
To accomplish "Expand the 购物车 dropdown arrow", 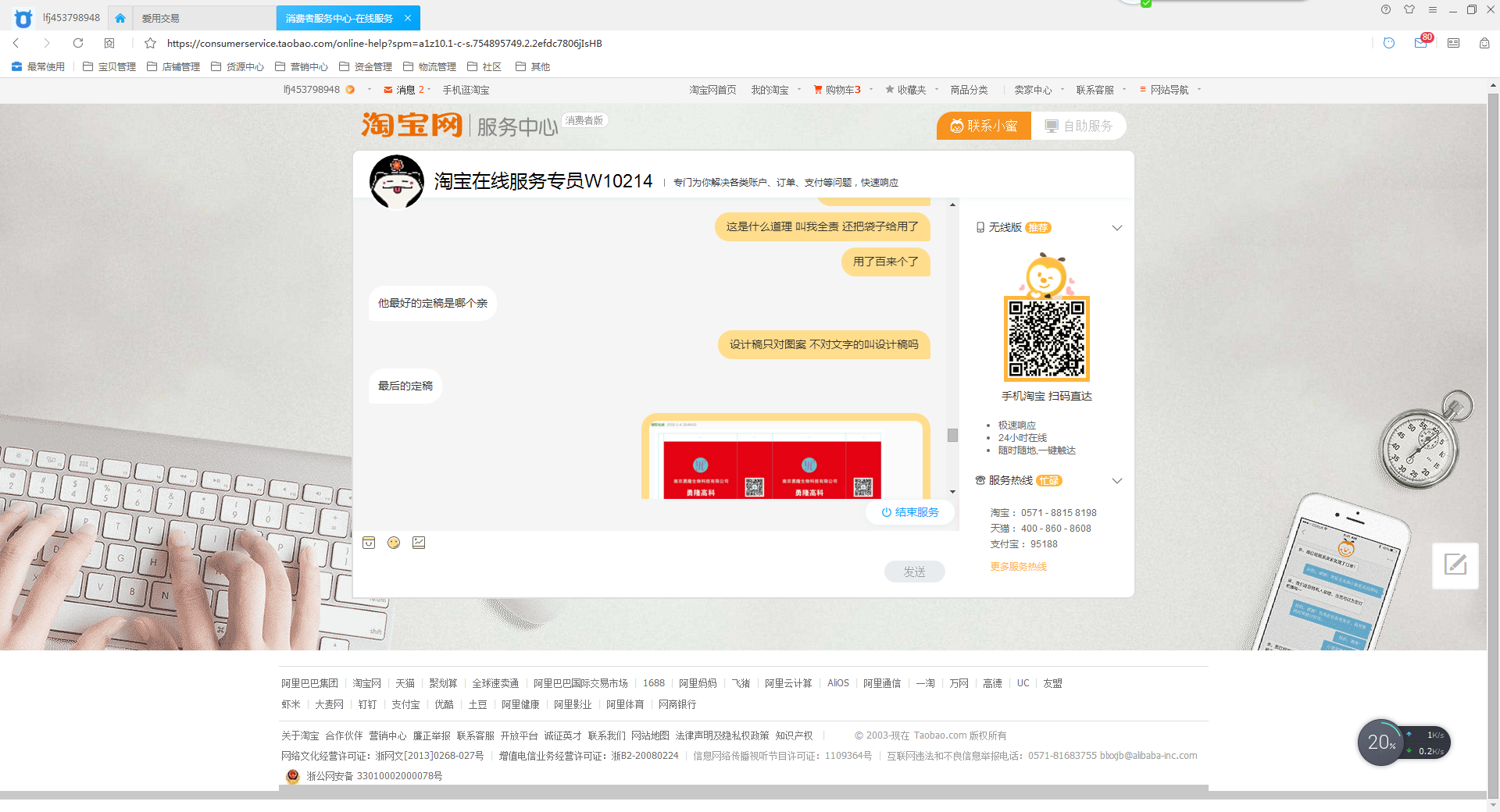I will 871,89.
